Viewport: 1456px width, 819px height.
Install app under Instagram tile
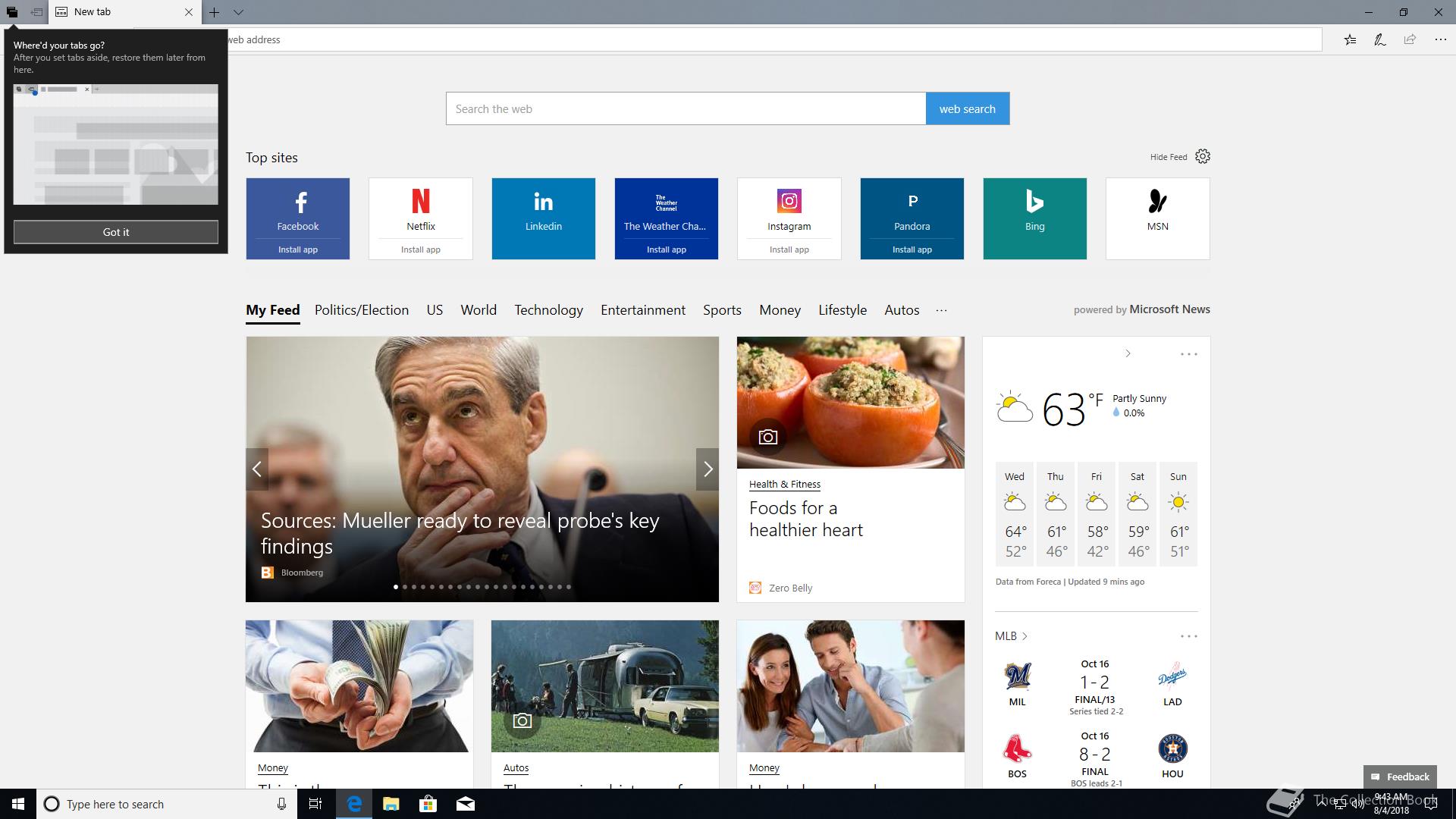coord(789,249)
